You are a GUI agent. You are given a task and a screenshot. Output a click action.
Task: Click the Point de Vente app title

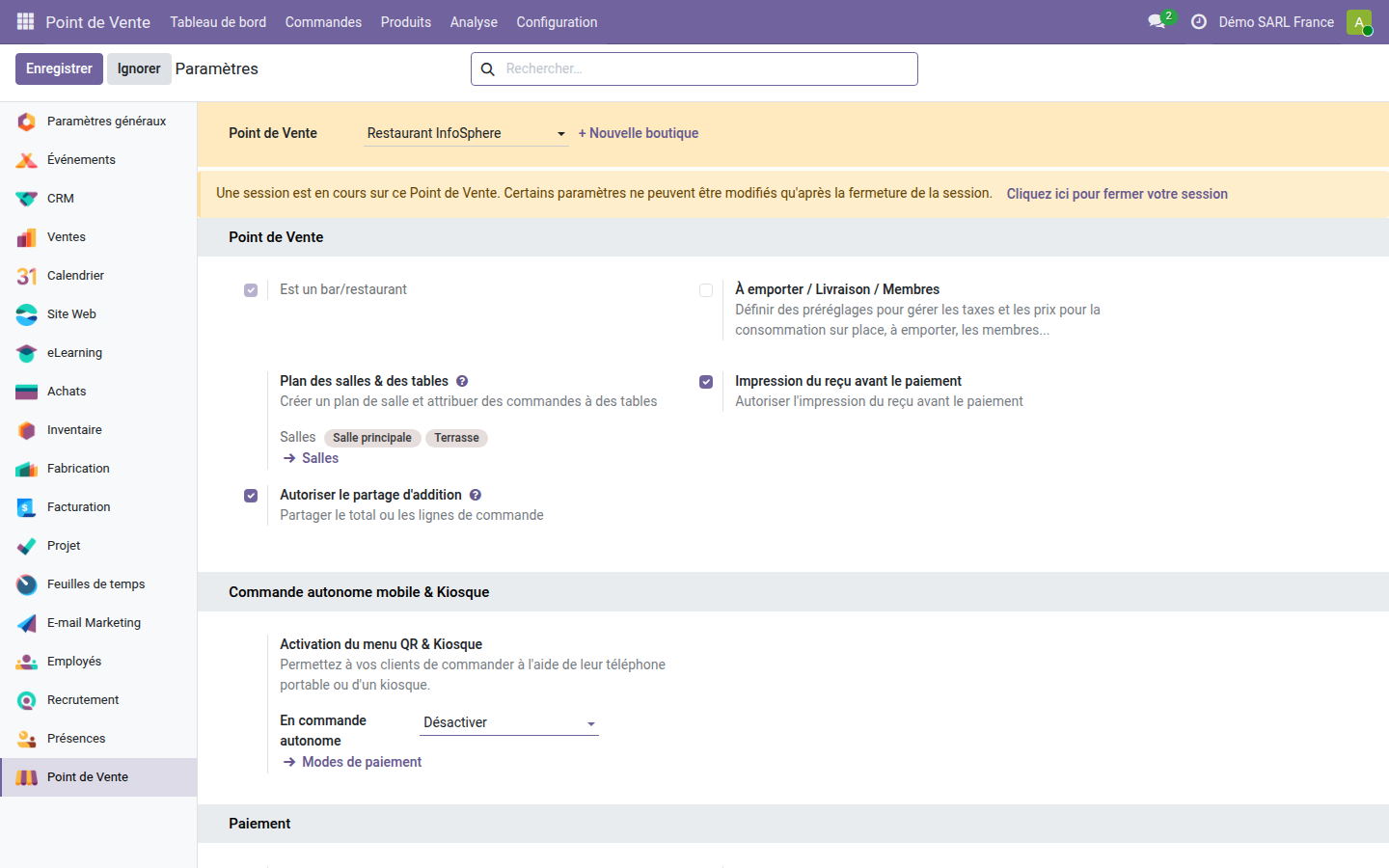(x=97, y=22)
